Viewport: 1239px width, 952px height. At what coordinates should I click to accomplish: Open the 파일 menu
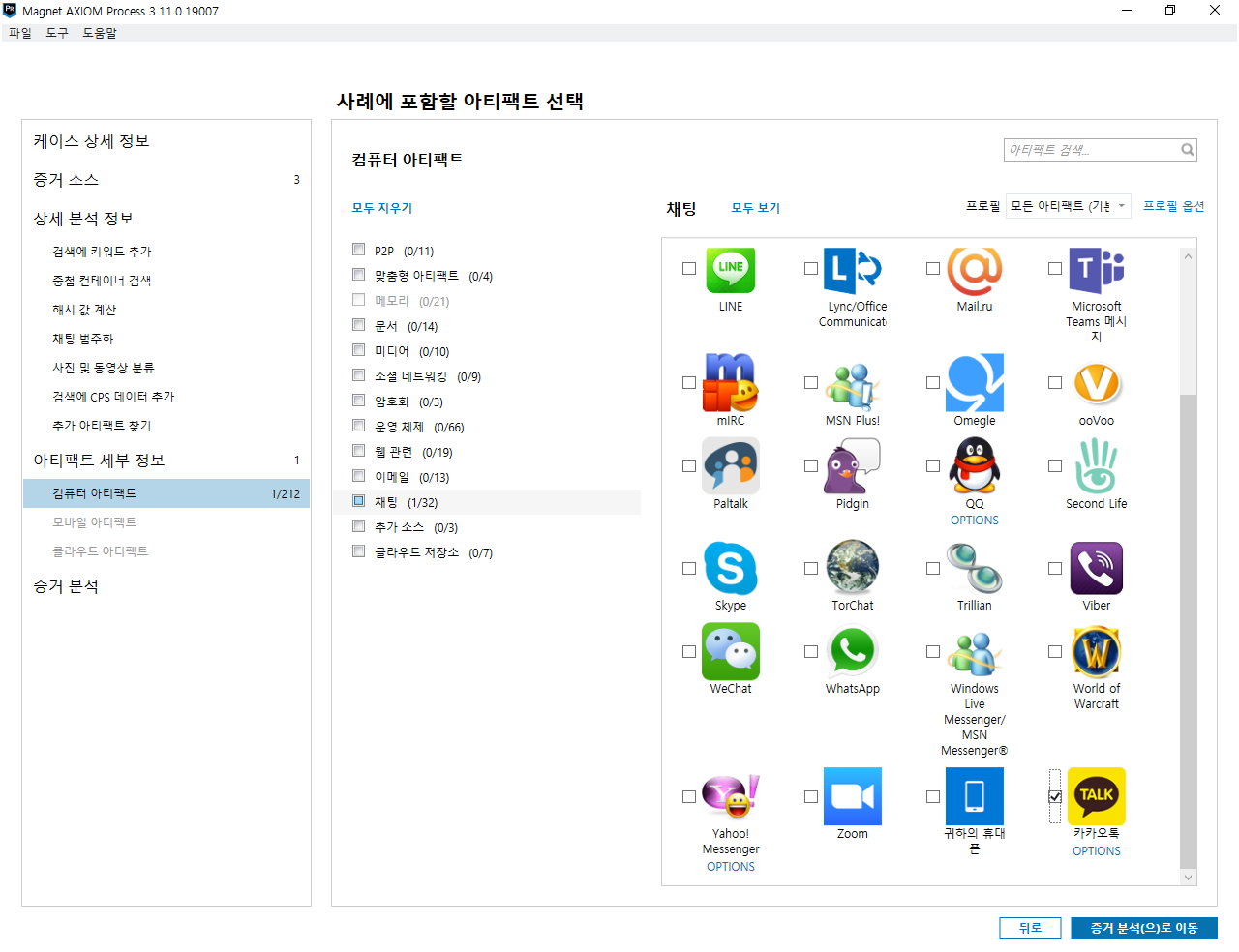(x=20, y=33)
